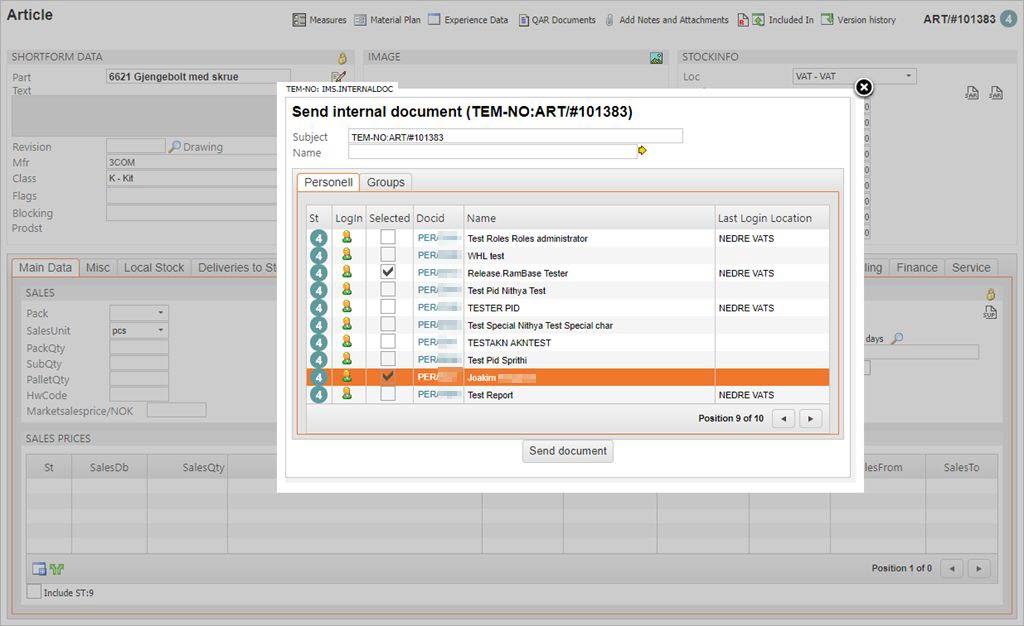Close the Send internal document popup
Screen dimensions: 1024x626
pyautogui.click(x=865, y=87)
